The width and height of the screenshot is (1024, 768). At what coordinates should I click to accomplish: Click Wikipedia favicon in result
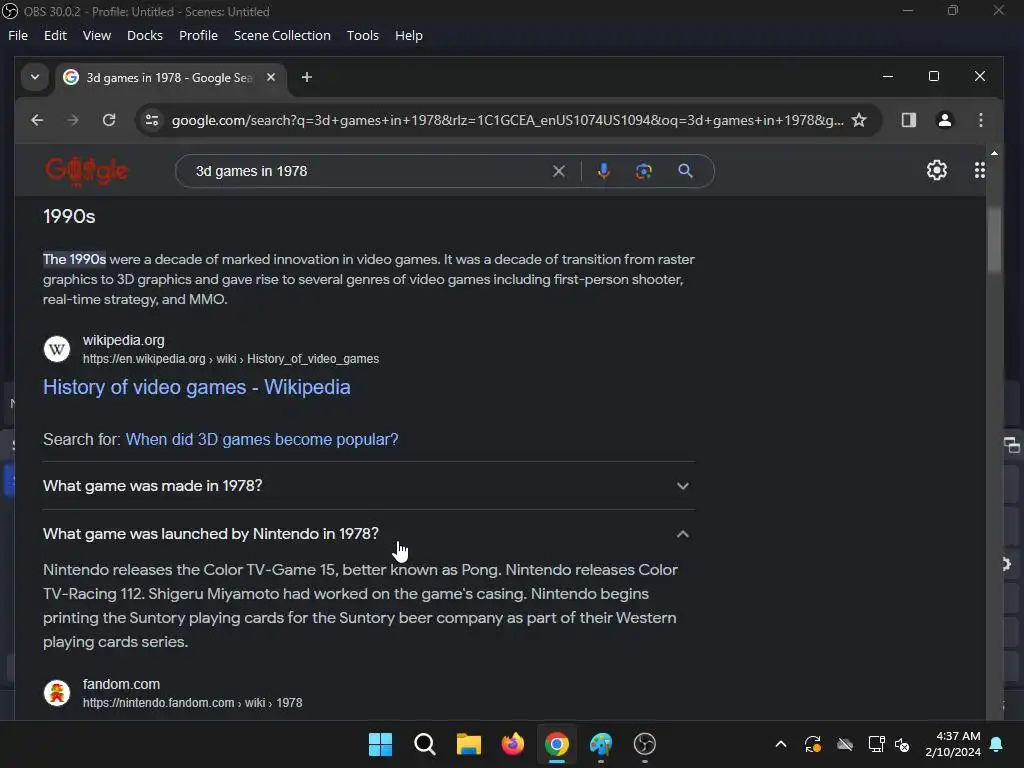[x=57, y=349]
